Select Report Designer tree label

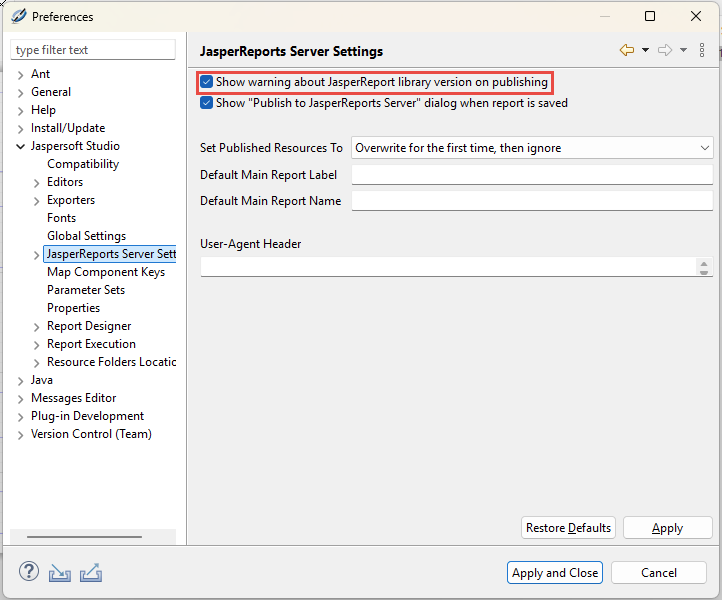(89, 326)
